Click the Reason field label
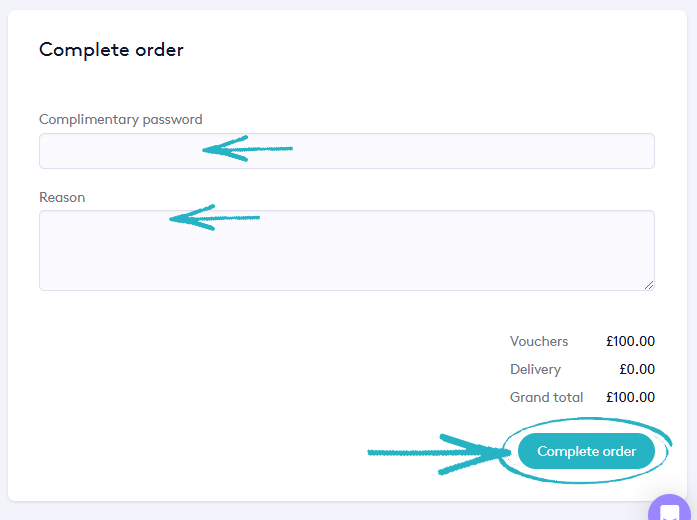The width and height of the screenshot is (697, 520). (62, 198)
